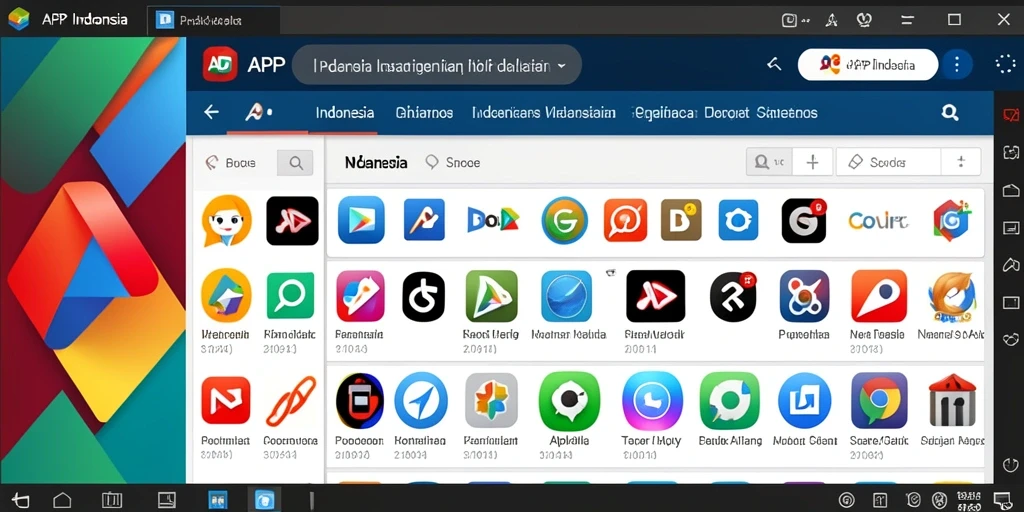Screen dimensions: 1024x512
Task: Click the highlighted blue app in bottom taskbar
Action: point(264,500)
